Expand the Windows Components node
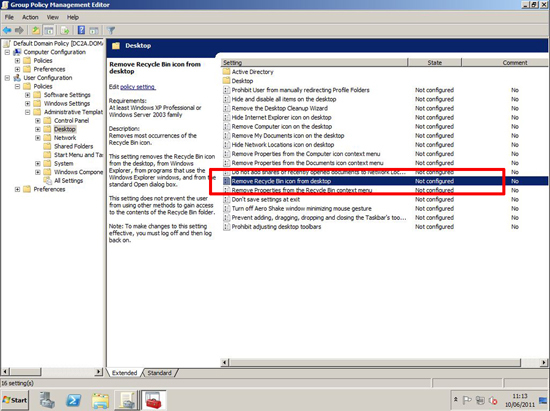The image size is (550, 411). tap(38, 172)
